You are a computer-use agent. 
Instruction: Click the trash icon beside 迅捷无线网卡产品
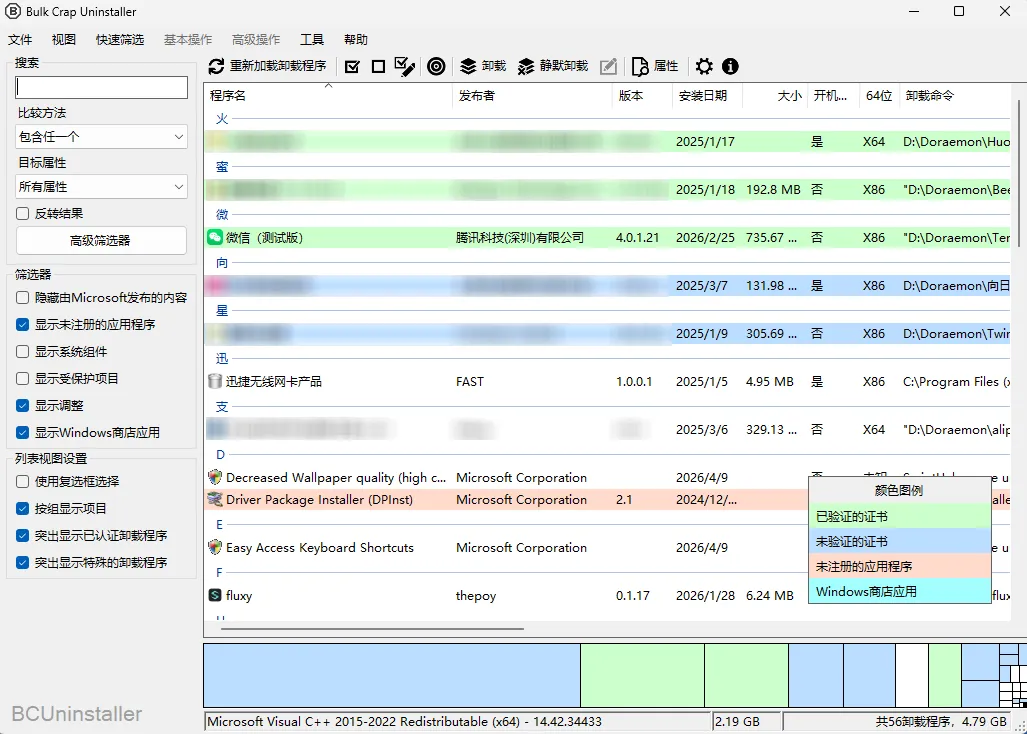point(215,381)
